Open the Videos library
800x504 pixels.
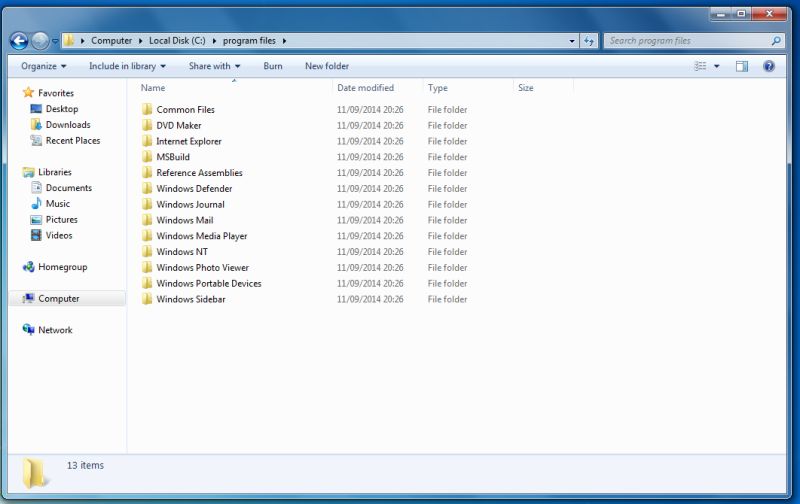59,235
